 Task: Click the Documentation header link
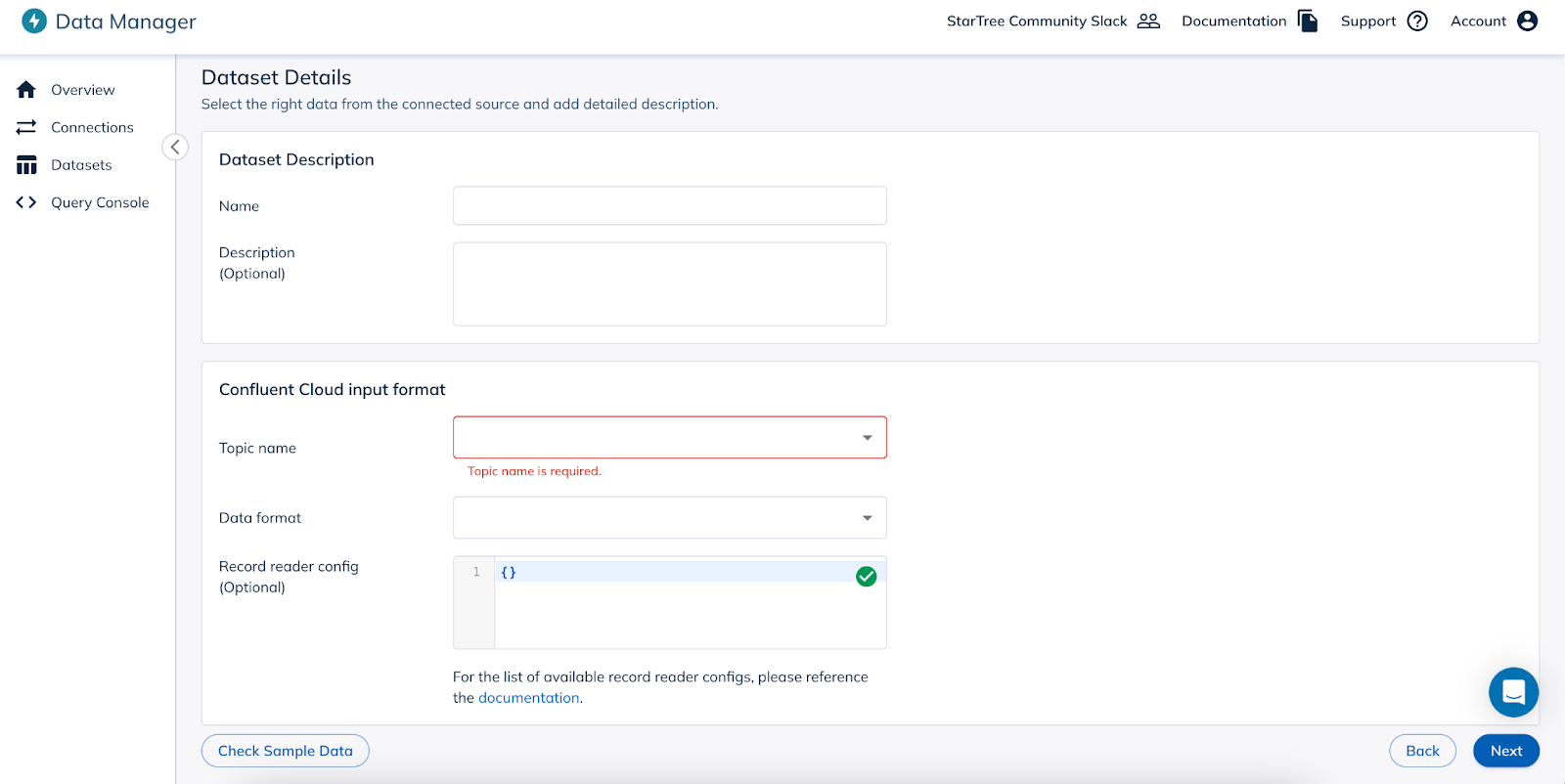click(x=1234, y=21)
